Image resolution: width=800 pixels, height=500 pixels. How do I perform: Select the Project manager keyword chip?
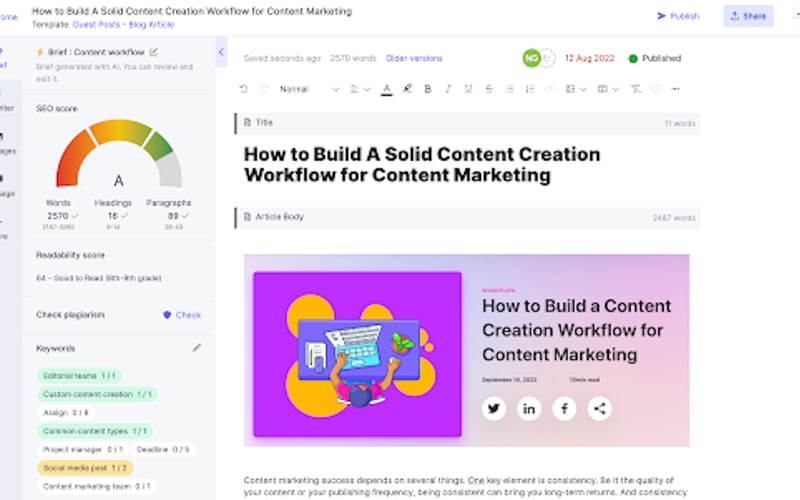(x=83, y=449)
